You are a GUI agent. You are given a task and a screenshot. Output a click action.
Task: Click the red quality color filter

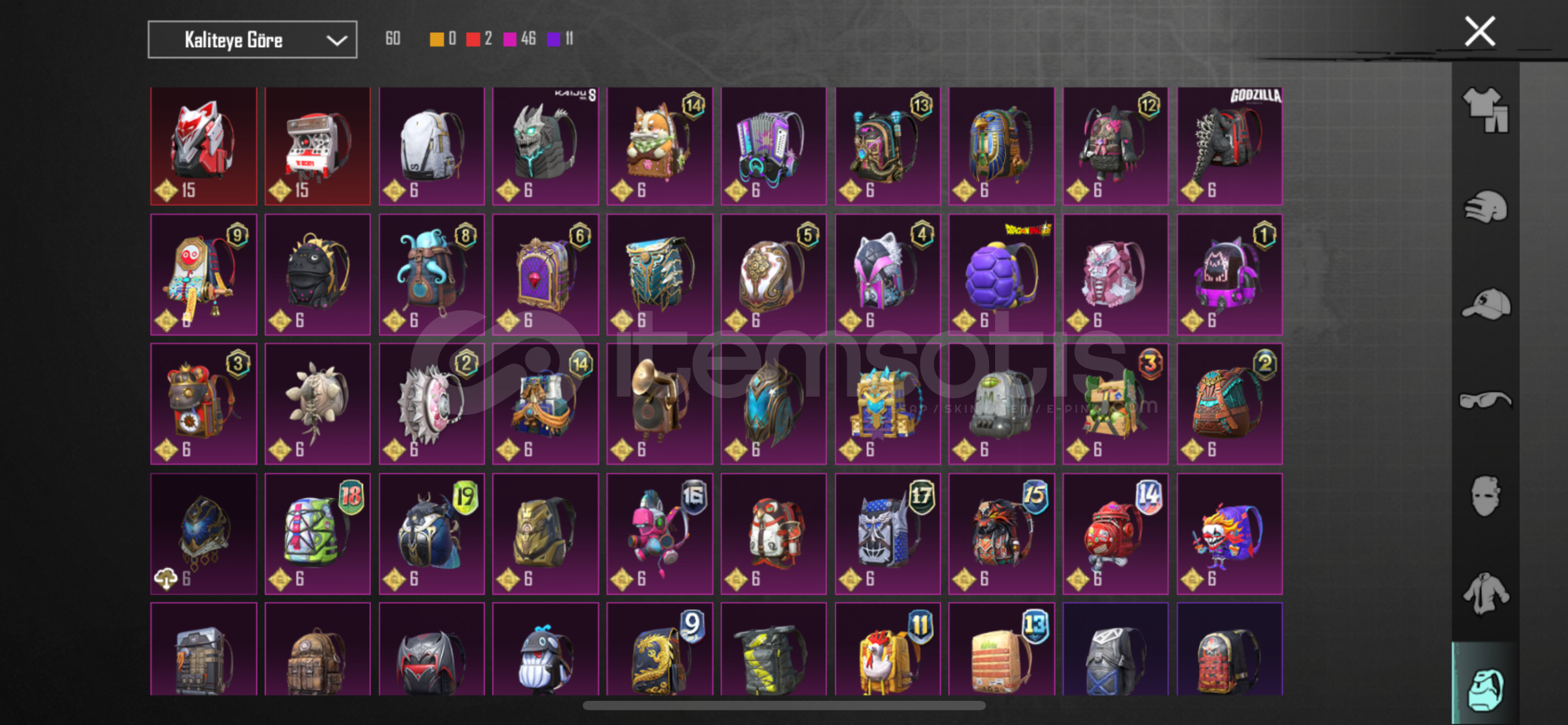[x=473, y=39]
